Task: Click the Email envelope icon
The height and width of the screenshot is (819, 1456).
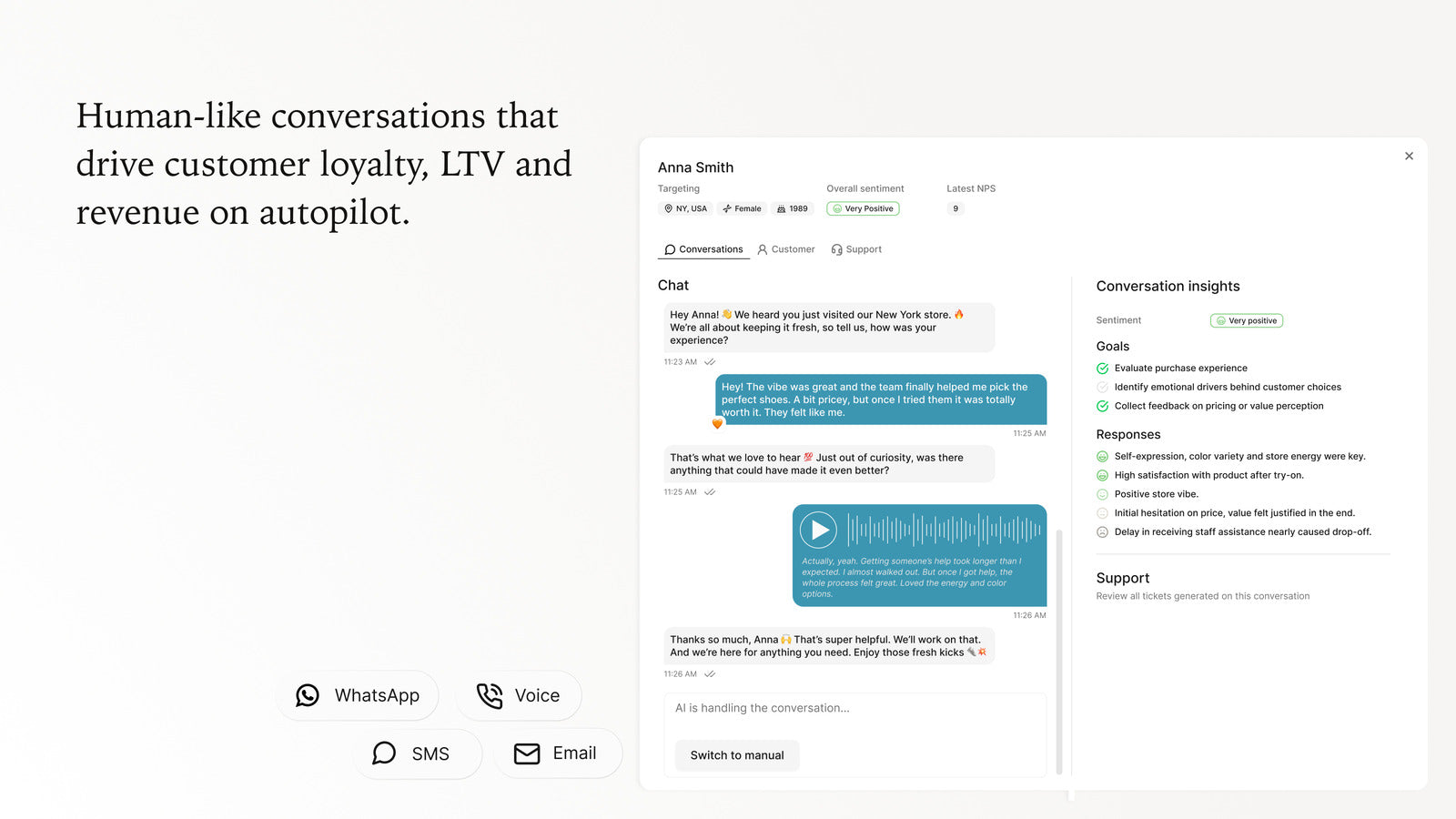Action: 527,753
